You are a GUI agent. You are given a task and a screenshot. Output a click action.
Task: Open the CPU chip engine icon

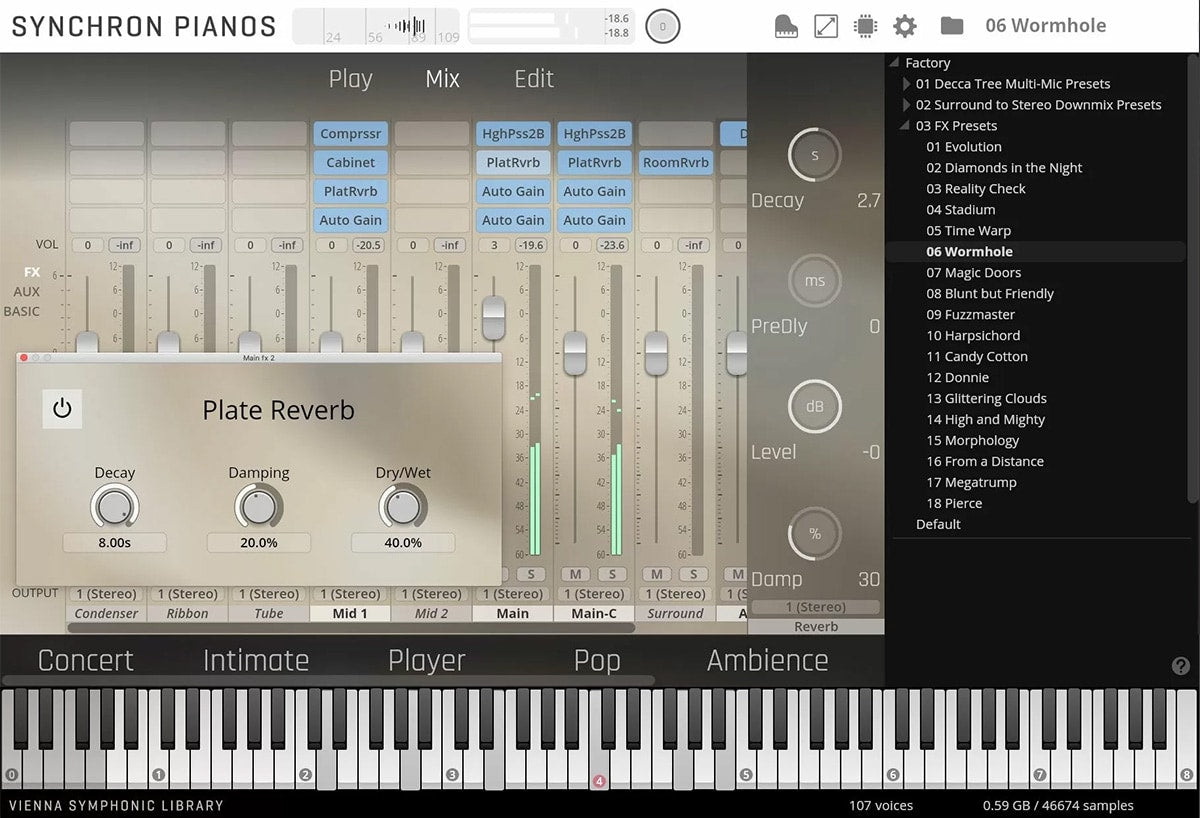pos(865,26)
